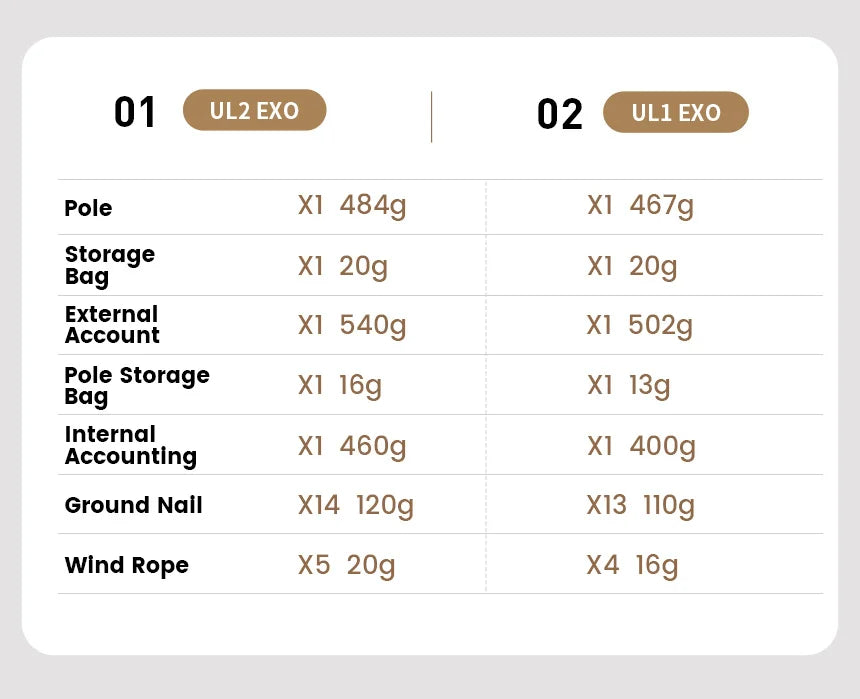Screen dimensions: 860x699
Task: Click the X1 484g pole weight
Action: (352, 206)
